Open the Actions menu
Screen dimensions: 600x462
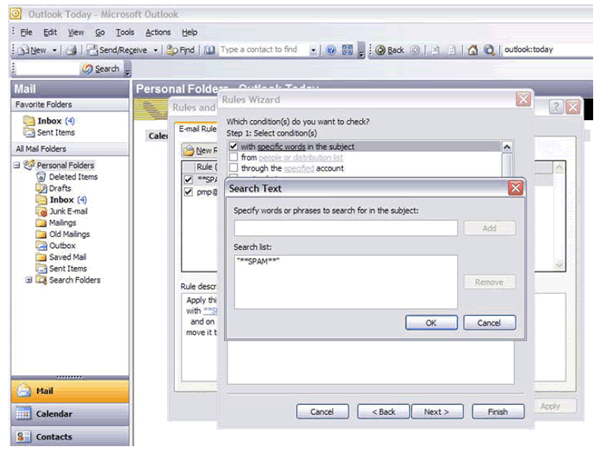click(x=158, y=33)
